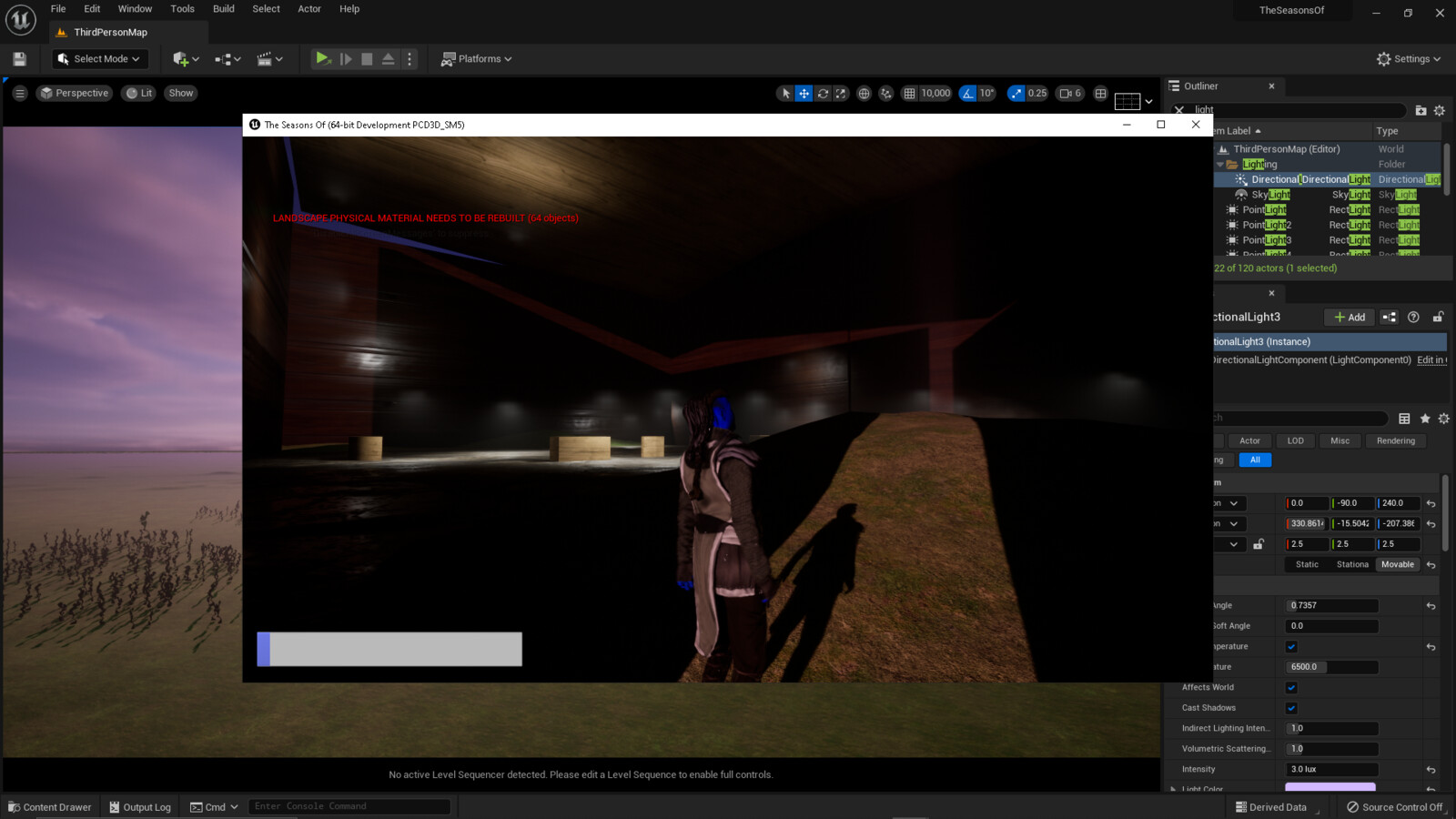Open the Tools menu
Viewport: 1456px width, 819px height.
pos(182,9)
